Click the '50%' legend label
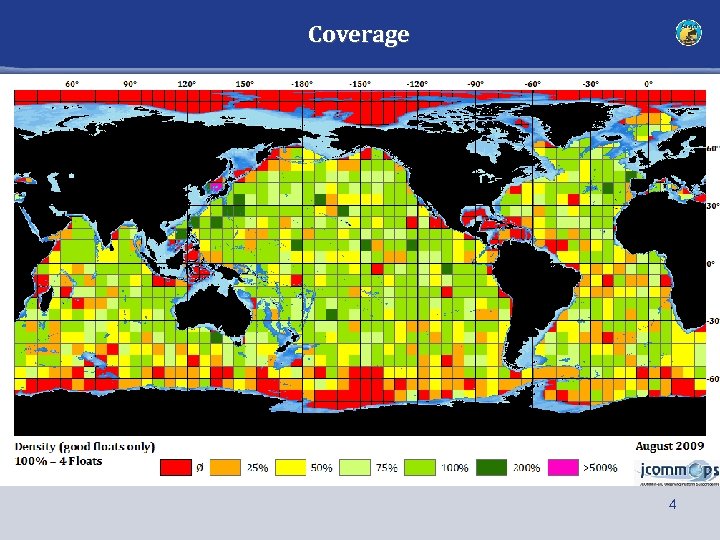Image resolution: width=720 pixels, height=540 pixels. coord(321,468)
